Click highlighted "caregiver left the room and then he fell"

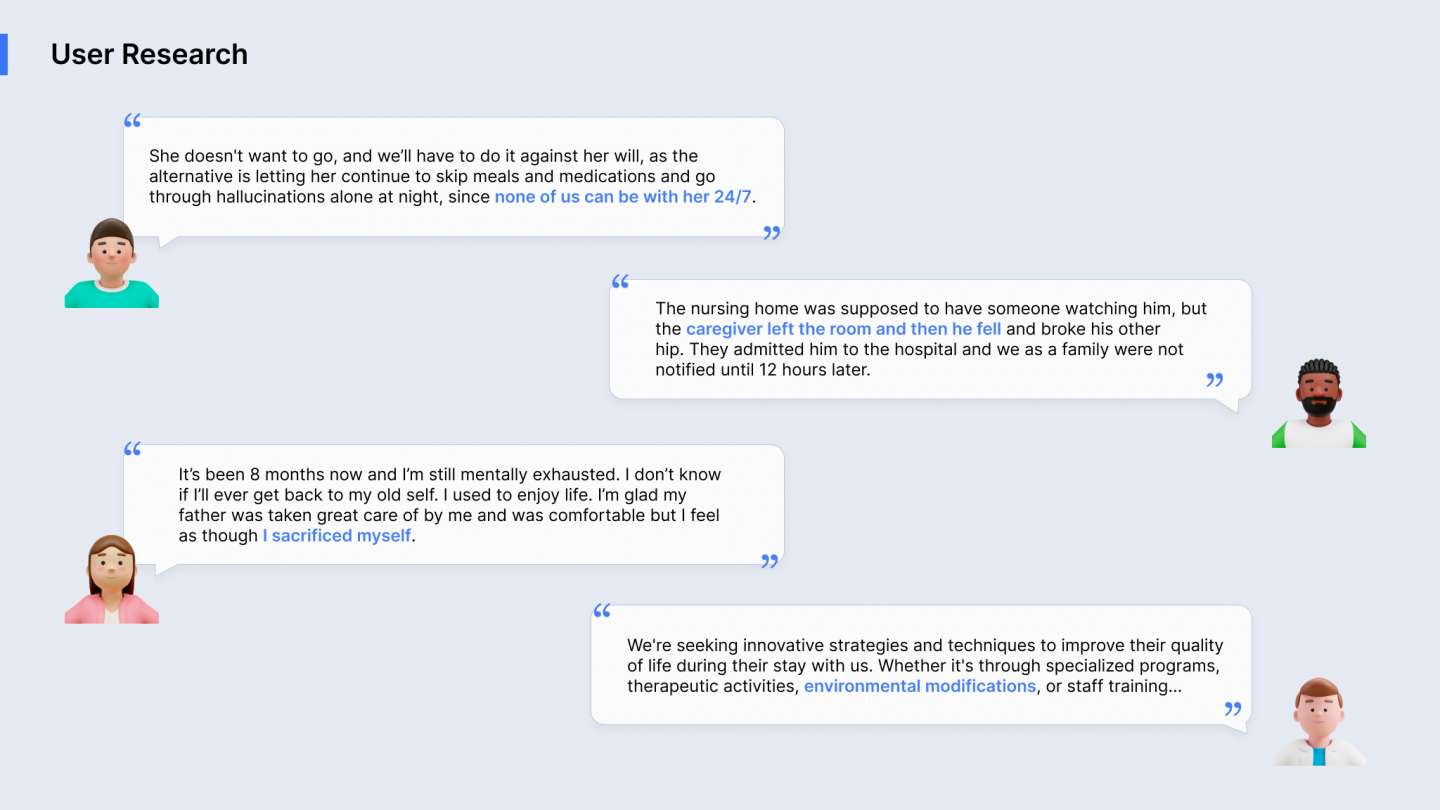pos(843,329)
